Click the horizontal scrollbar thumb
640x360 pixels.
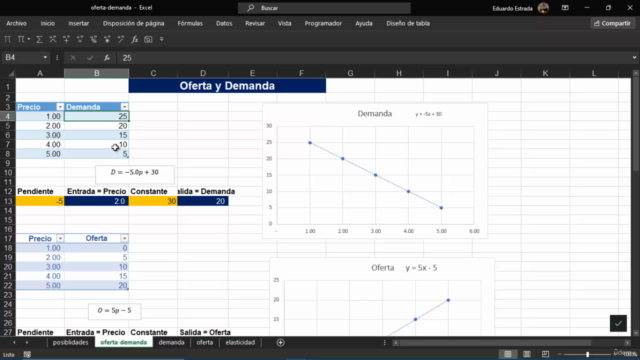tap(495, 342)
